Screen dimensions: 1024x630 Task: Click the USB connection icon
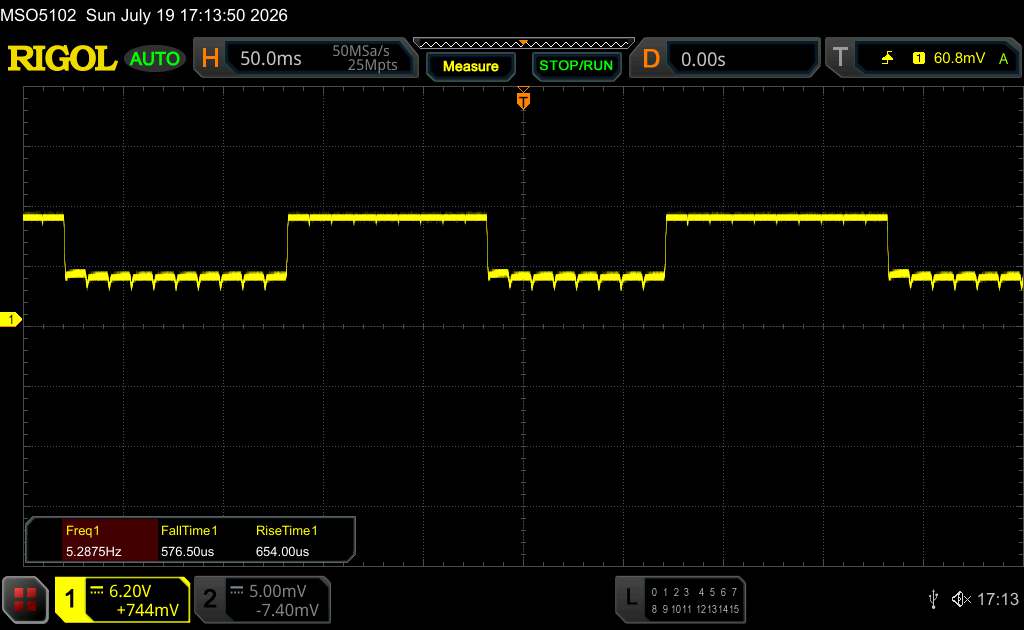click(x=933, y=599)
